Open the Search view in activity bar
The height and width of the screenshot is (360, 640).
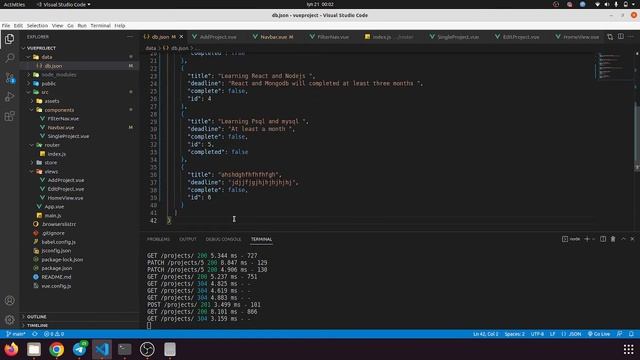pos(9,58)
